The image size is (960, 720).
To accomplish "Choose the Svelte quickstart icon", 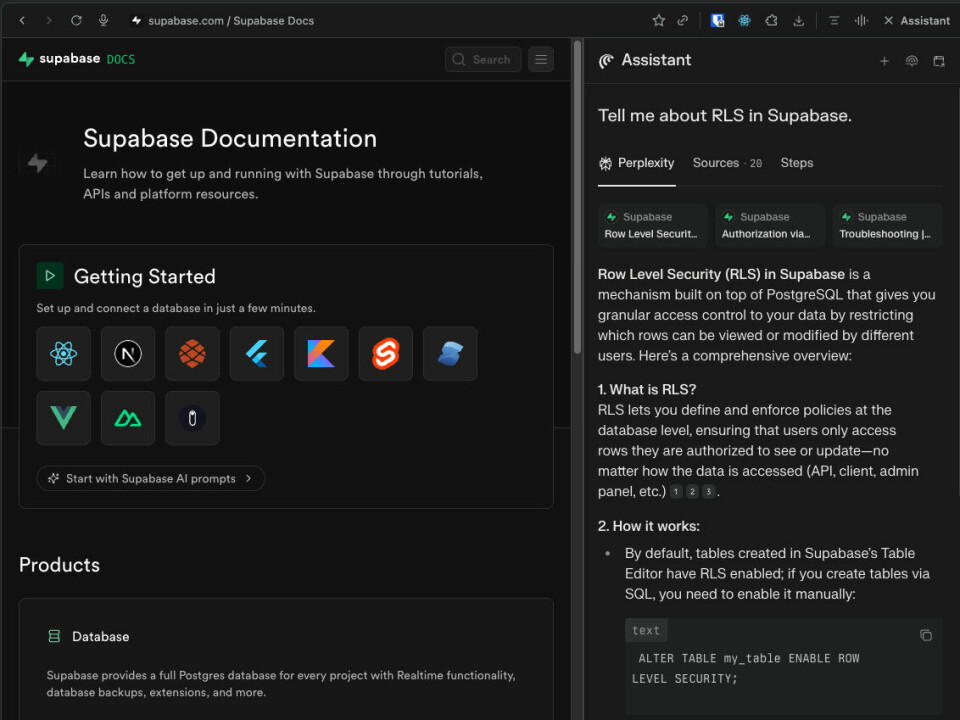I will (x=386, y=353).
